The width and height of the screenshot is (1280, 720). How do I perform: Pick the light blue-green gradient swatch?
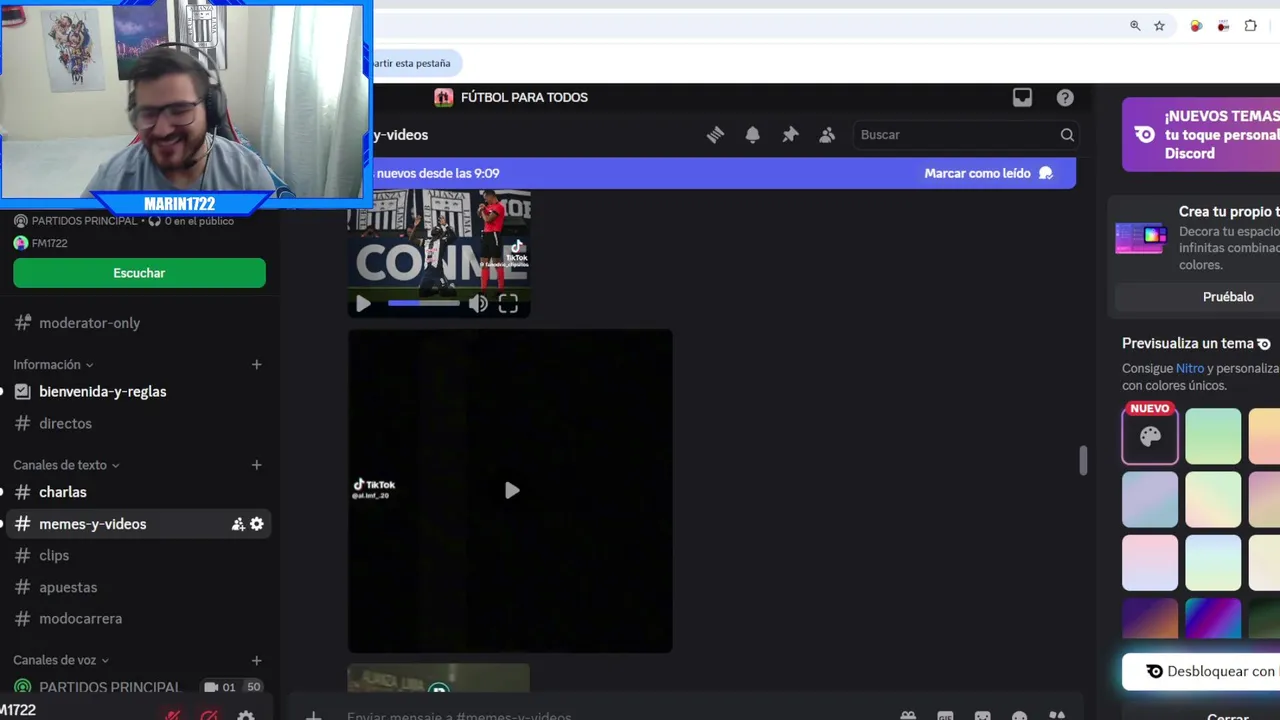[x=1213, y=562]
